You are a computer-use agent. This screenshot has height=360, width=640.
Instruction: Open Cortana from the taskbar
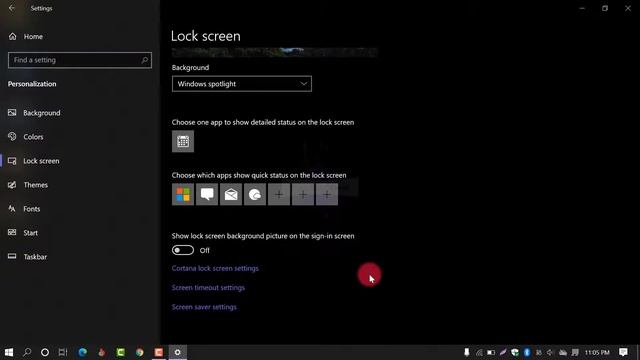[x=45, y=352]
